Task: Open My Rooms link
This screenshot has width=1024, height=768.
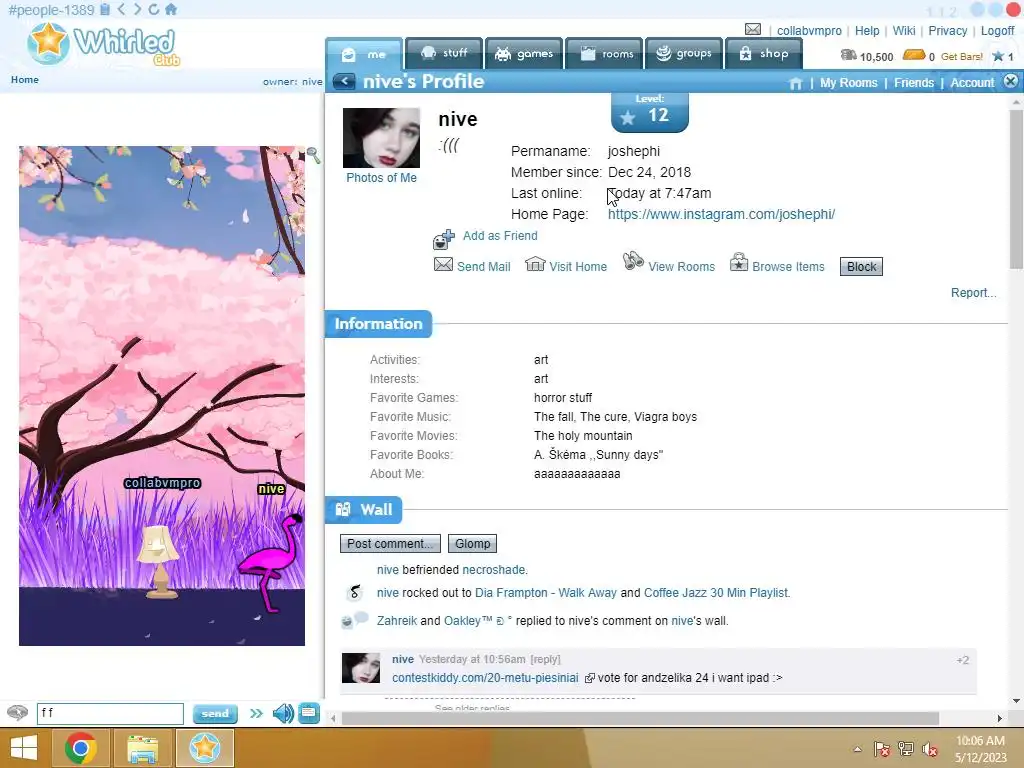Action: (848, 83)
